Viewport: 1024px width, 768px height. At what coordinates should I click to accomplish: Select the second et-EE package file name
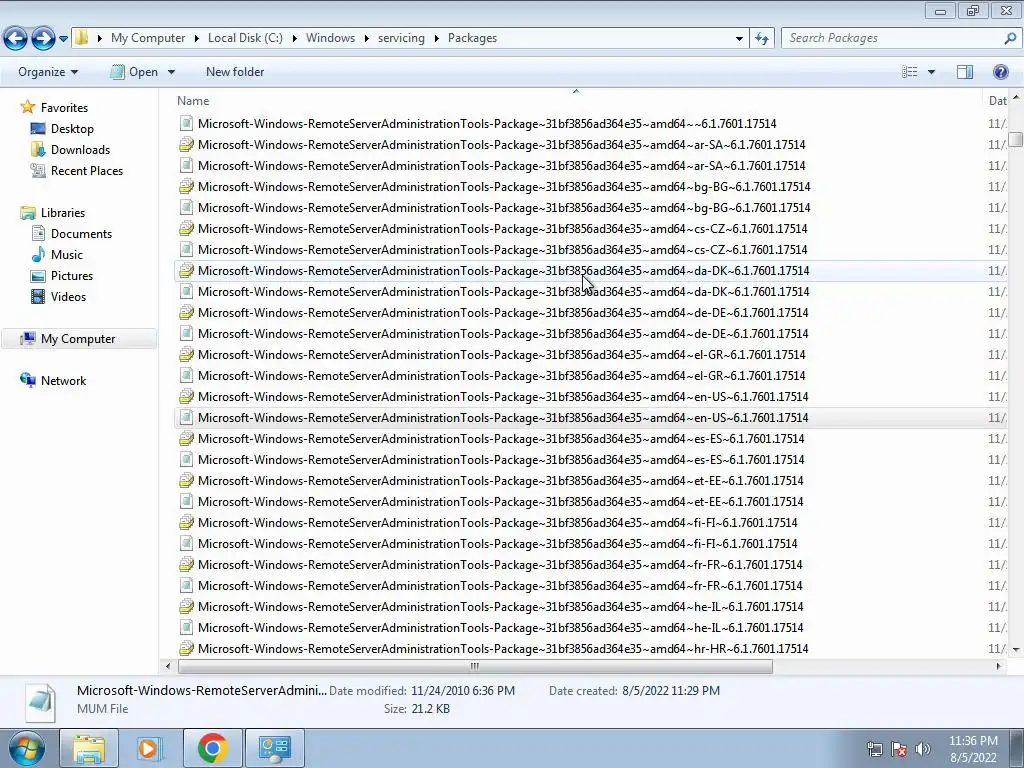tap(500, 502)
